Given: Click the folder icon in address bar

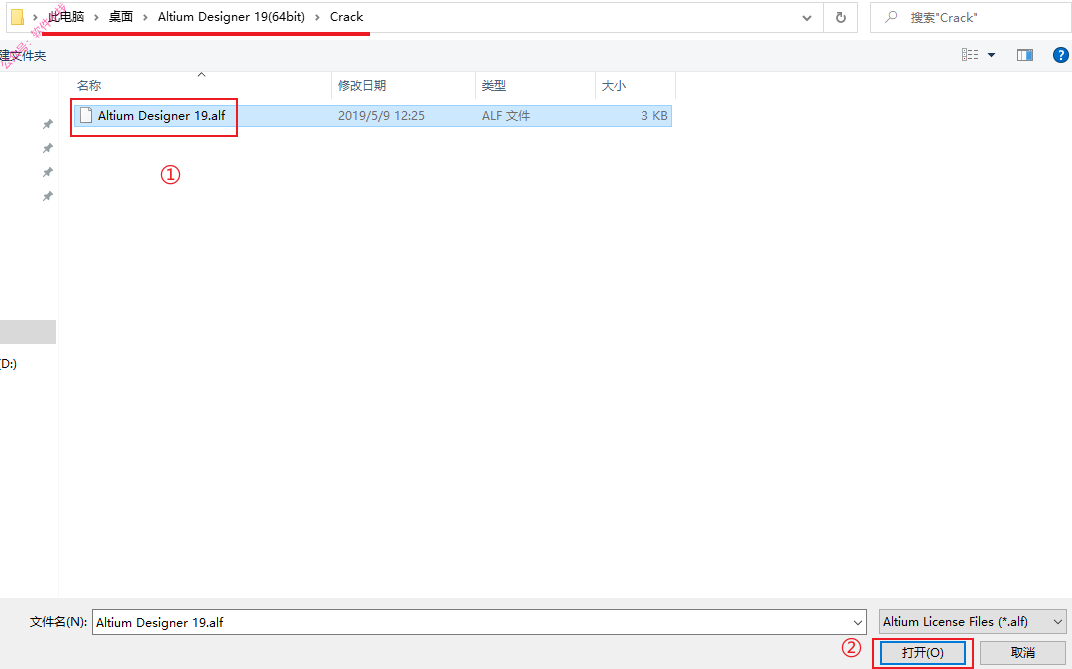Looking at the screenshot, I should tap(18, 17).
